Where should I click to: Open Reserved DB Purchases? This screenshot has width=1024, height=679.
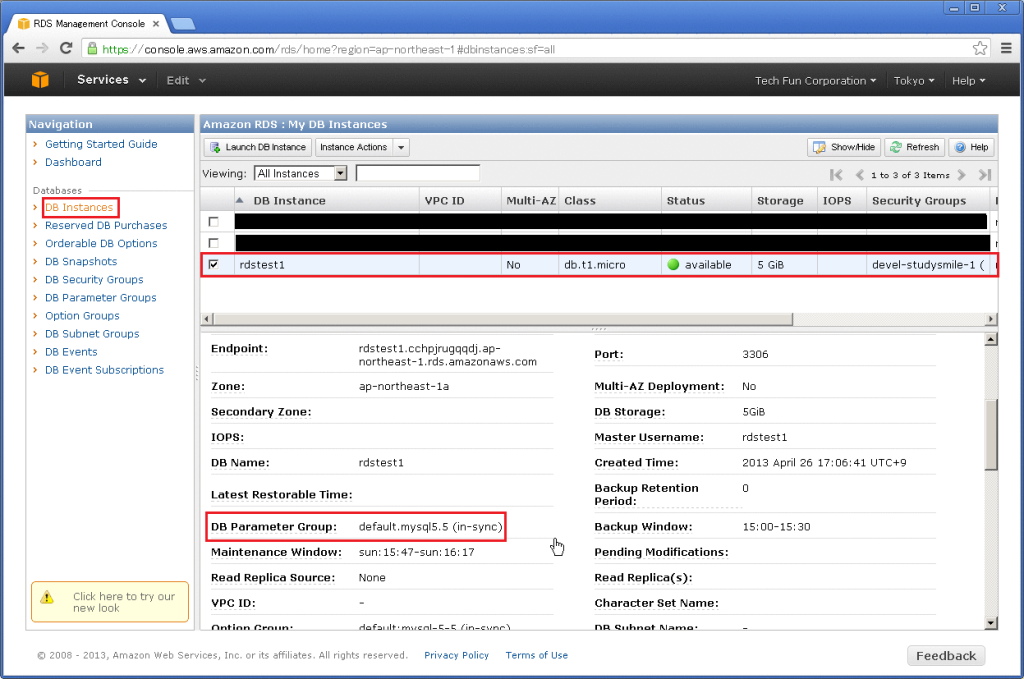pos(106,225)
